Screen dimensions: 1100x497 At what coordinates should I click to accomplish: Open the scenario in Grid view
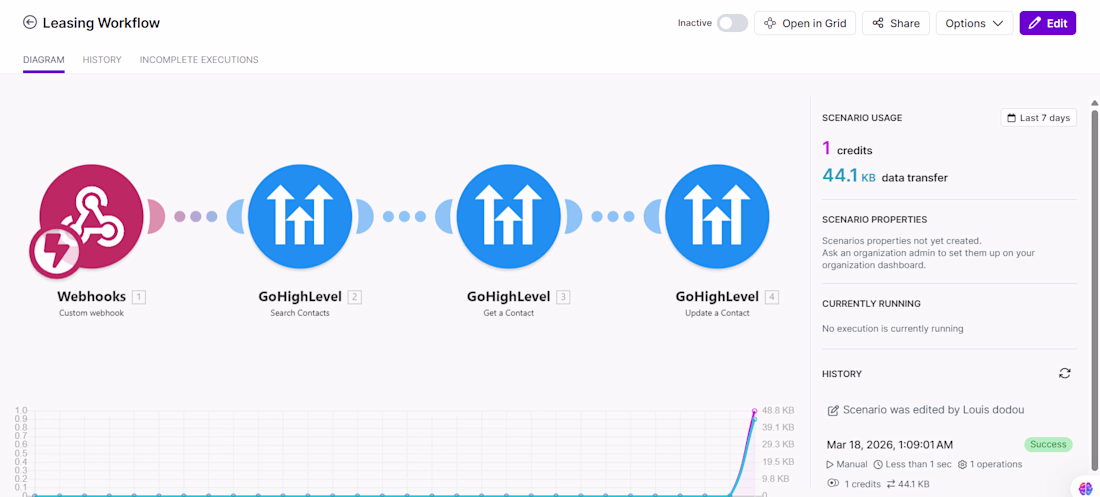(x=805, y=23)
